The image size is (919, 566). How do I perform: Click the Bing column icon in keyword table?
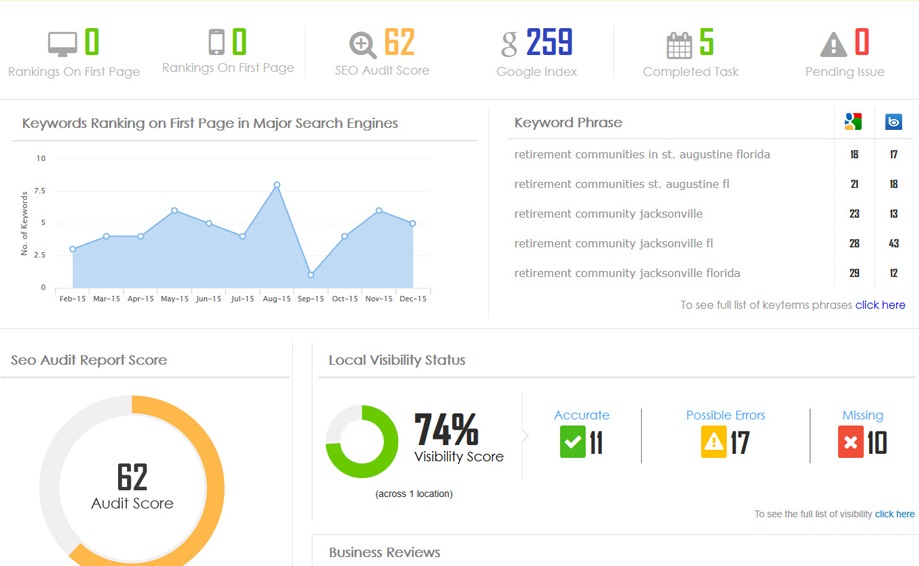(x=893, y=122)
